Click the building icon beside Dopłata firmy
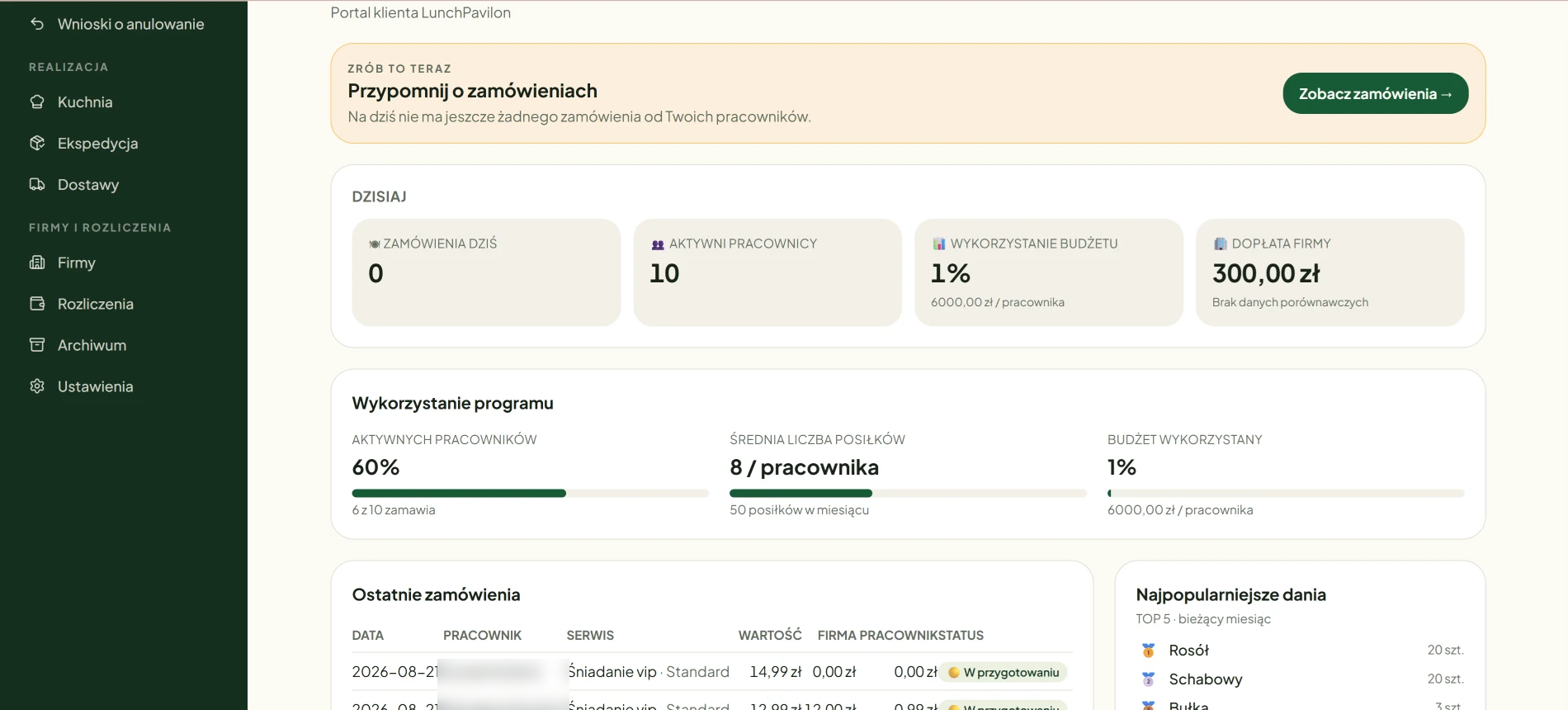The height and width of the screenshot is (710, 1568). click(1221, 244)
